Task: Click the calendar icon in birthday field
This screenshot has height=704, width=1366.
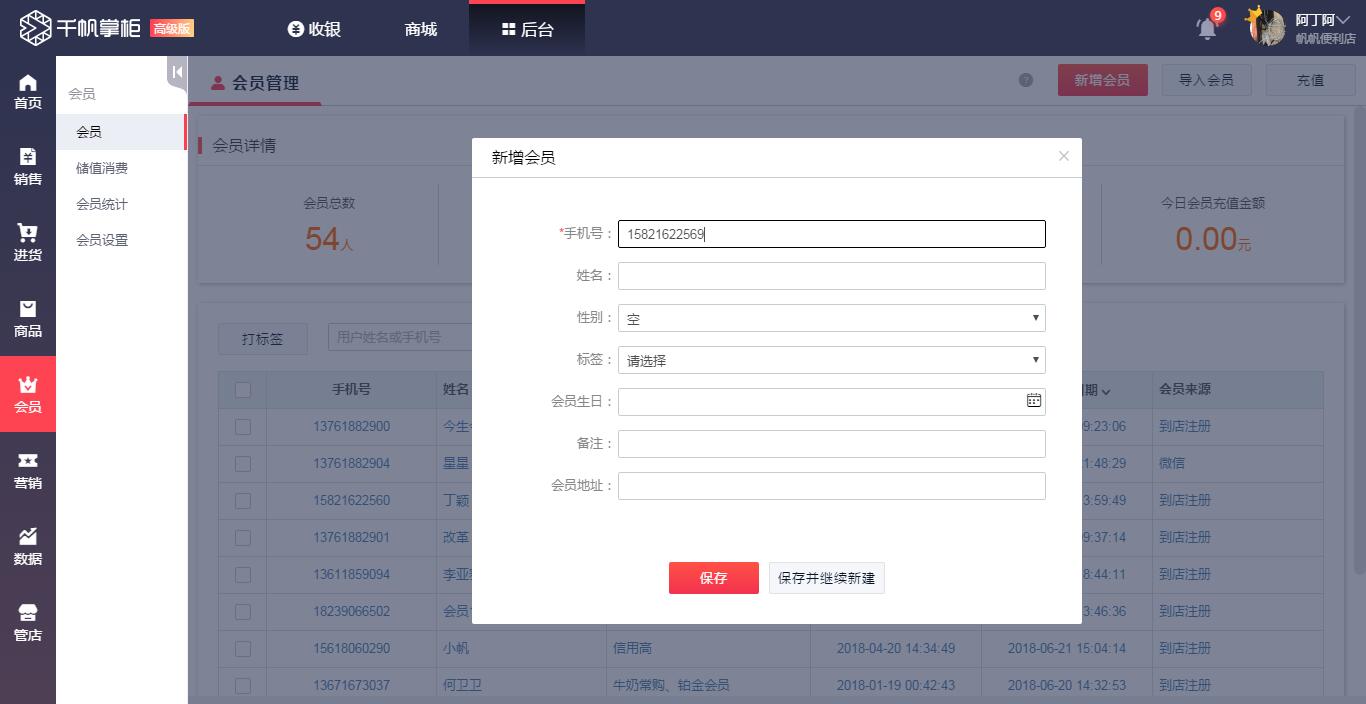Action: 1034,401
